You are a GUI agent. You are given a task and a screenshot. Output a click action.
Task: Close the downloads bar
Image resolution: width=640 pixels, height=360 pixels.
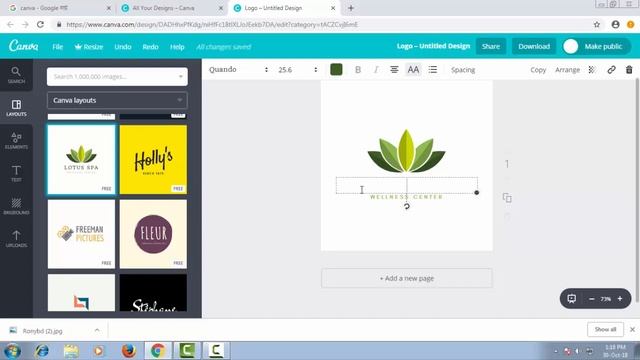pyautogui.click(x=632, y=329)
